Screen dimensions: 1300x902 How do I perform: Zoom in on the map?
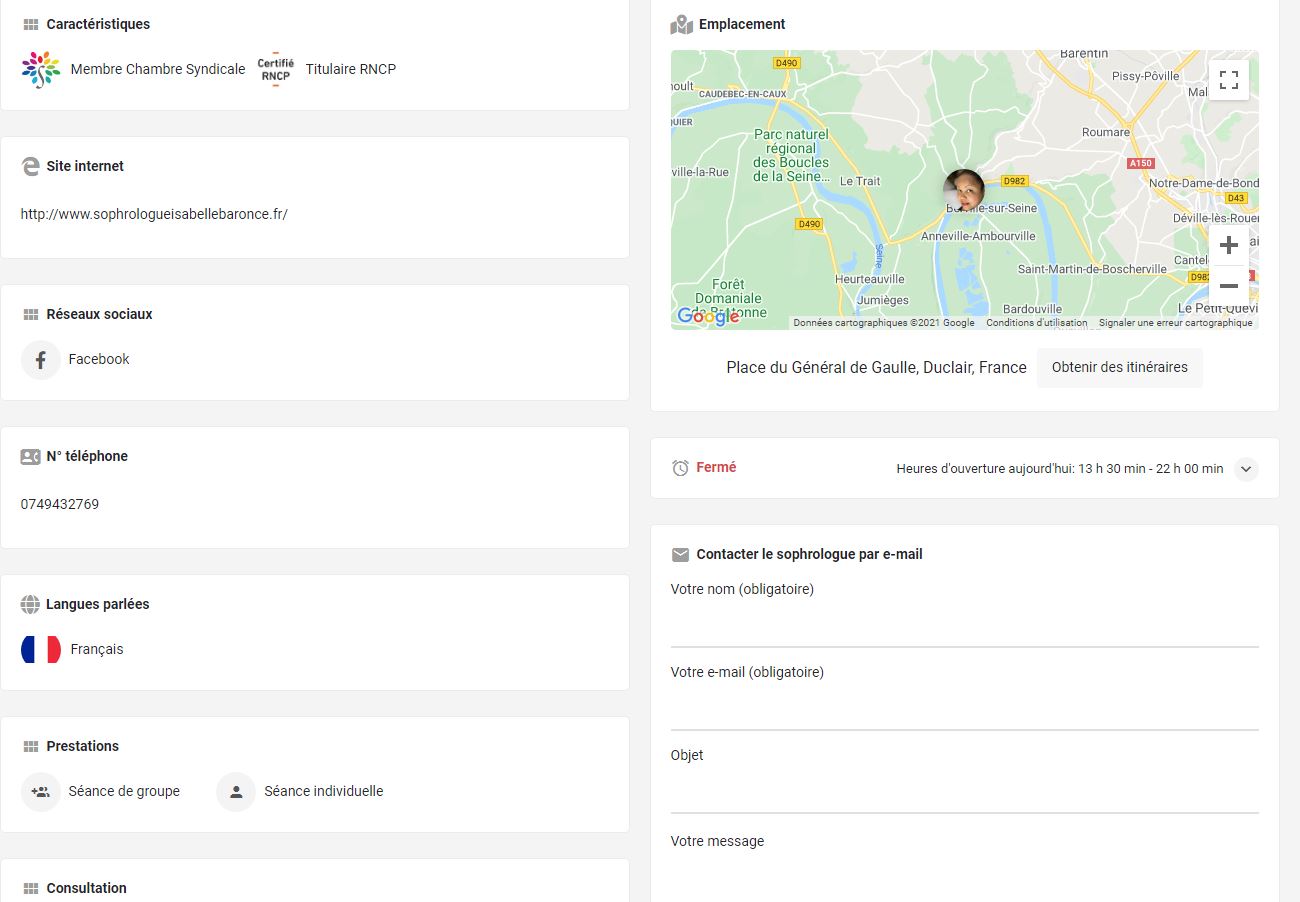[1229, 245]
